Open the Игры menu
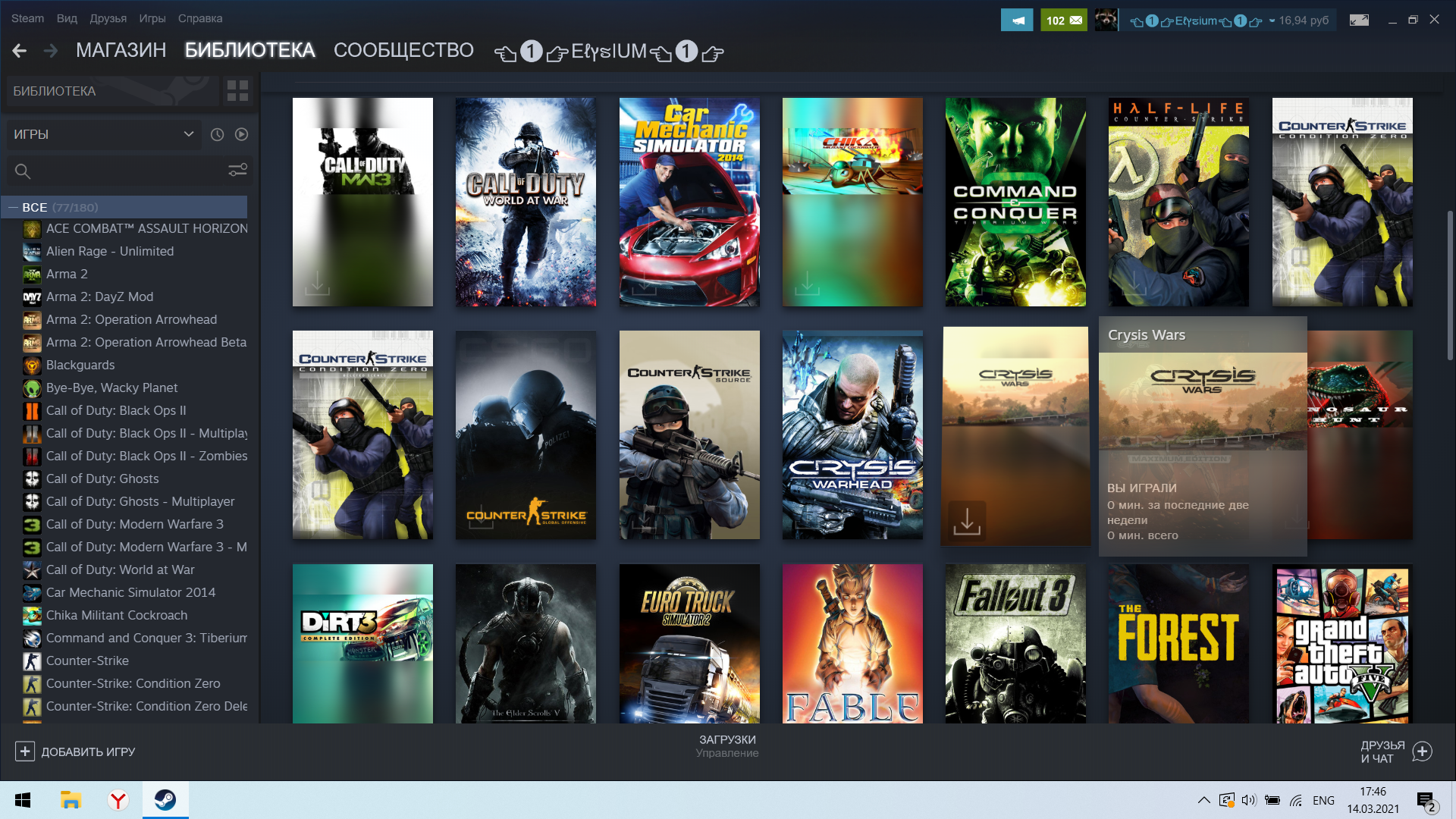 coord(152,18)
